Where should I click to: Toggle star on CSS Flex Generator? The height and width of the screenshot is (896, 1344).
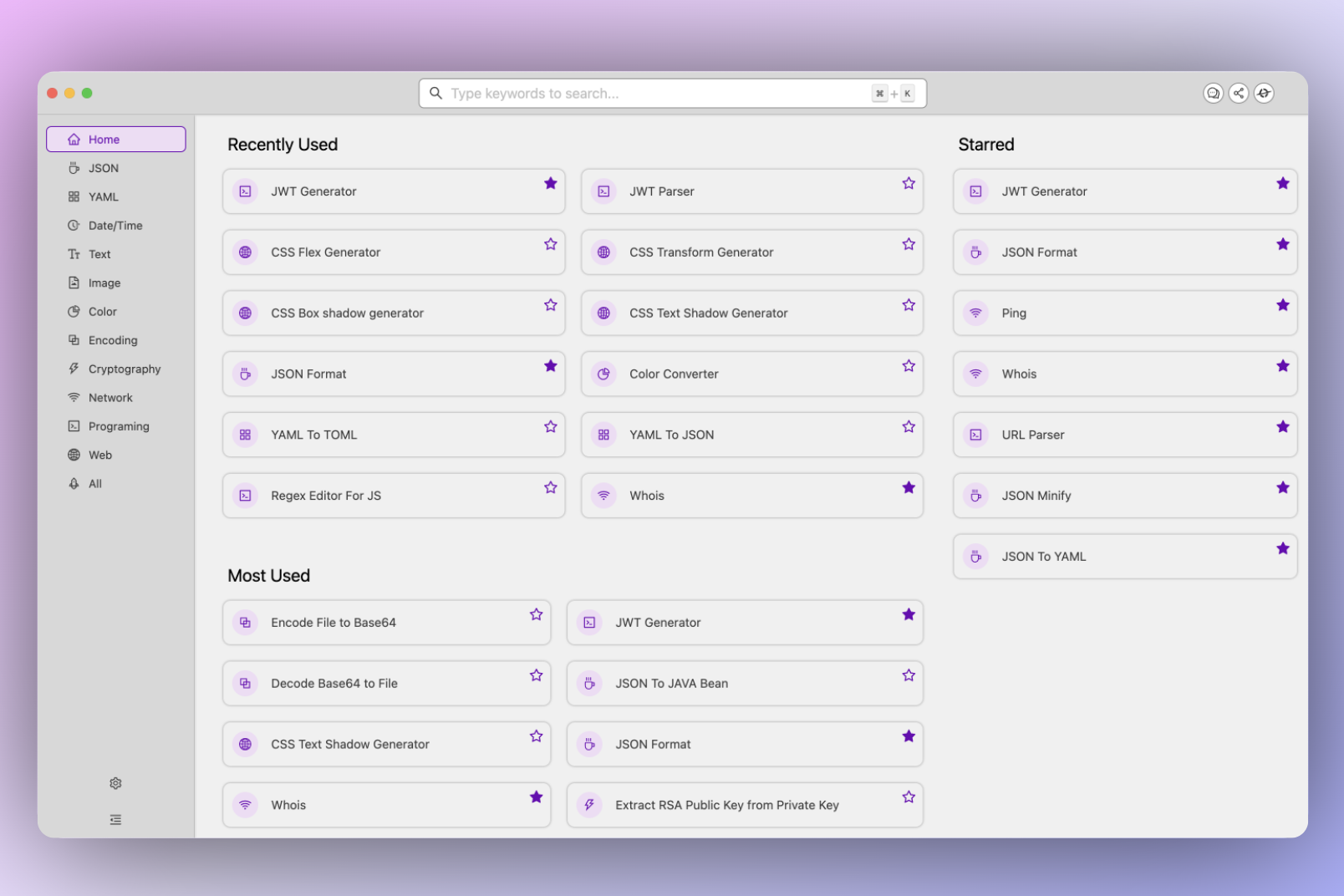point(550,245)
